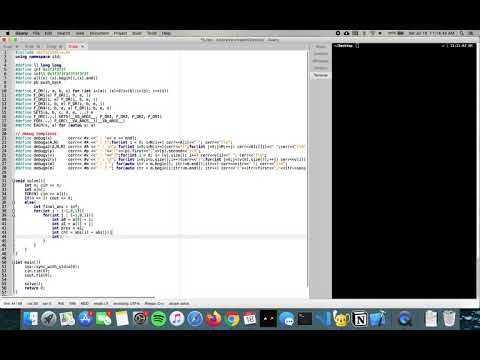Open Notion from the Dock

coord(360,319)
